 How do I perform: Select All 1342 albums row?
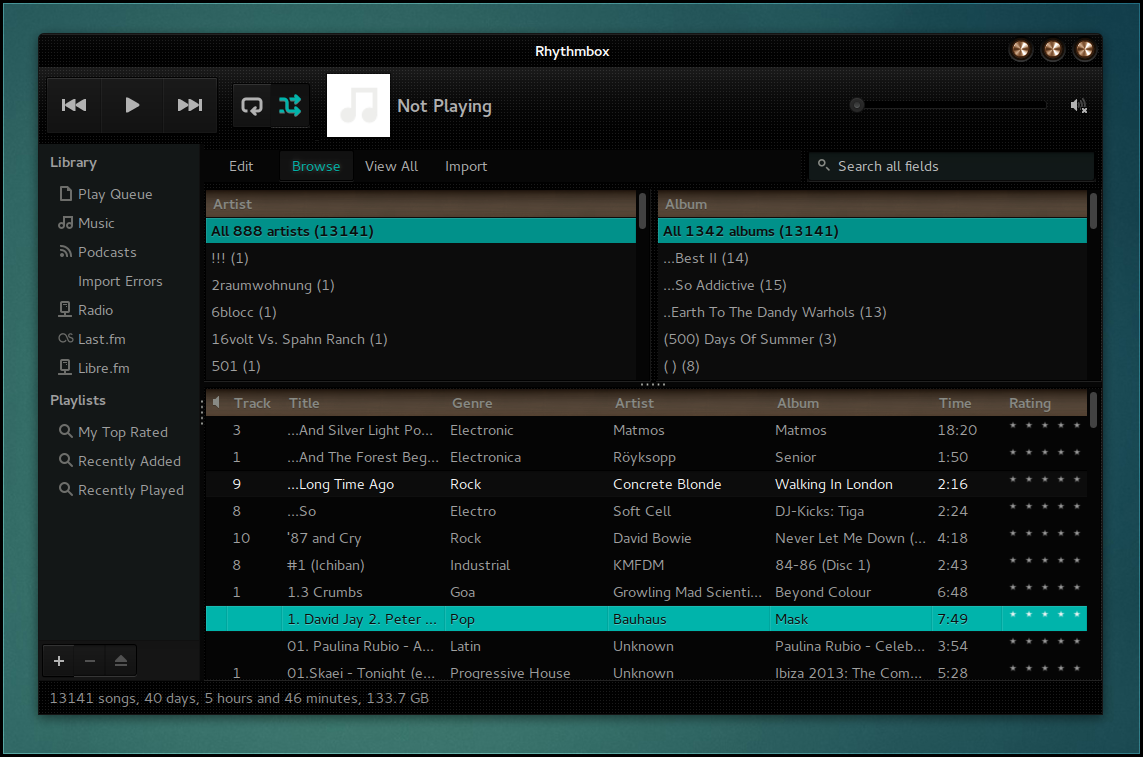(873, 231)
